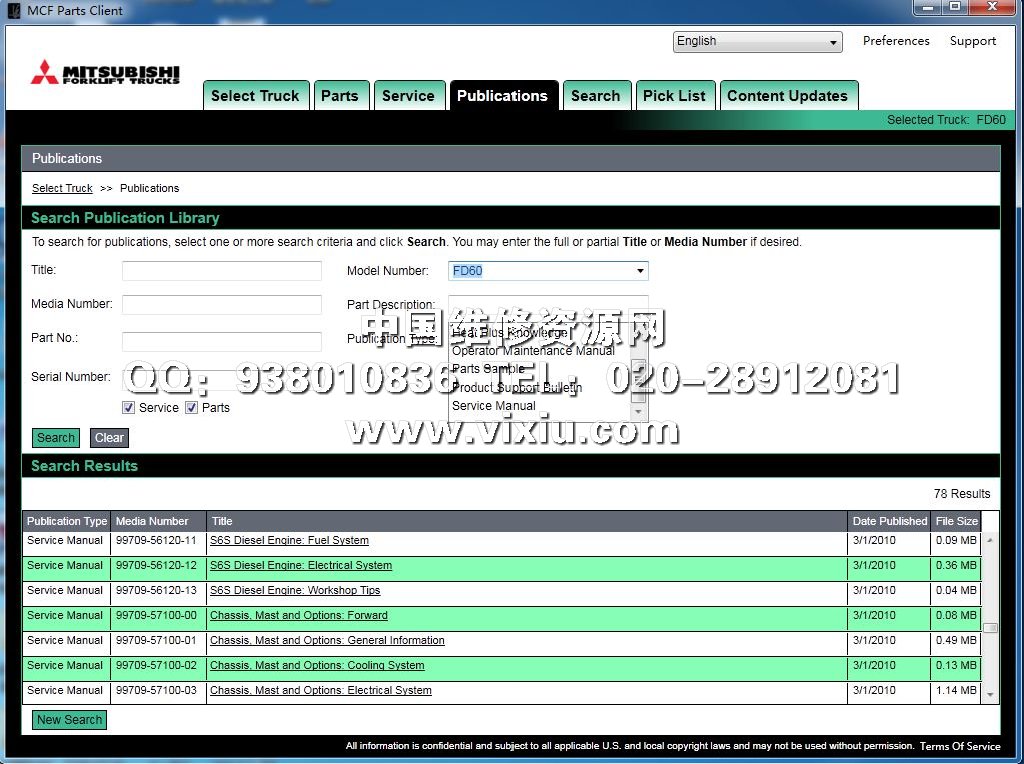Screen dimensions: 1024x764
Task: Open Chassis, Mast and Options: Cooling System
Action: click(x=317, y=666)
